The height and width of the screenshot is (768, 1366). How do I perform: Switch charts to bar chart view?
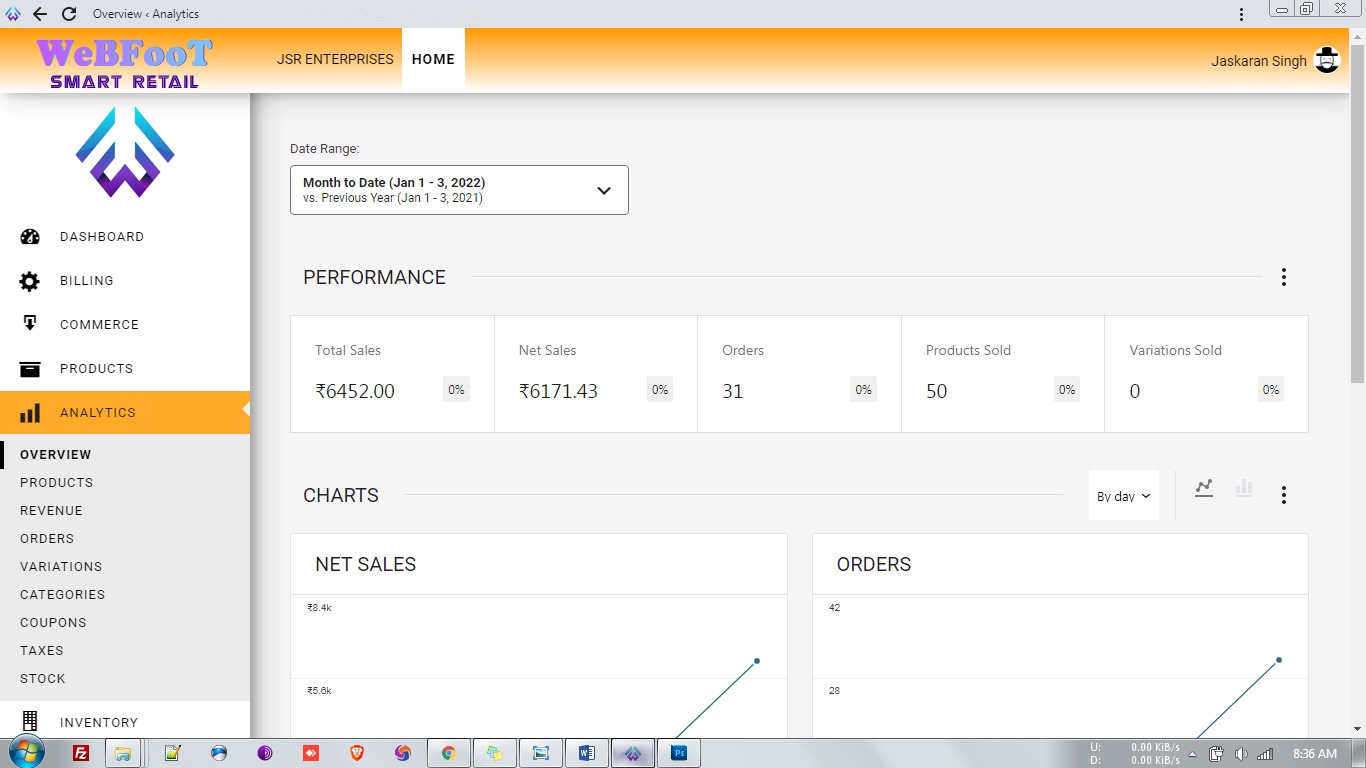point(1244,488)
